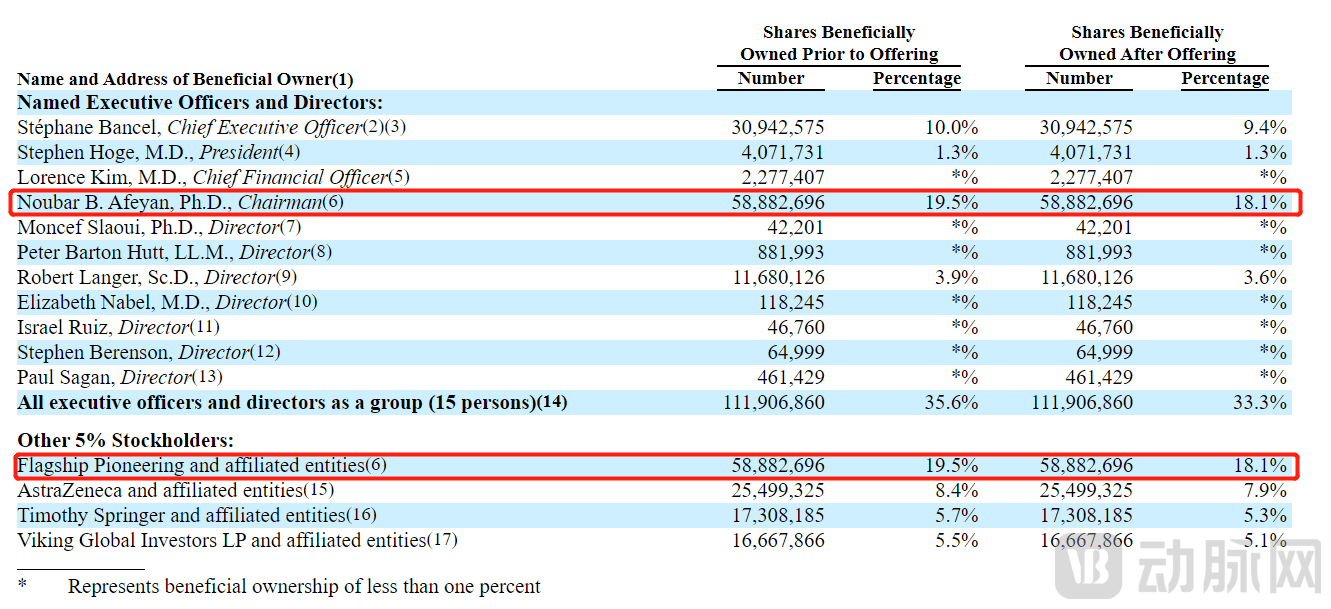The width and height of the screenshot is (1331, 609).
Task: Select the 'Named Executive Officers and Directors:' heading
Action: click(200, 102)
